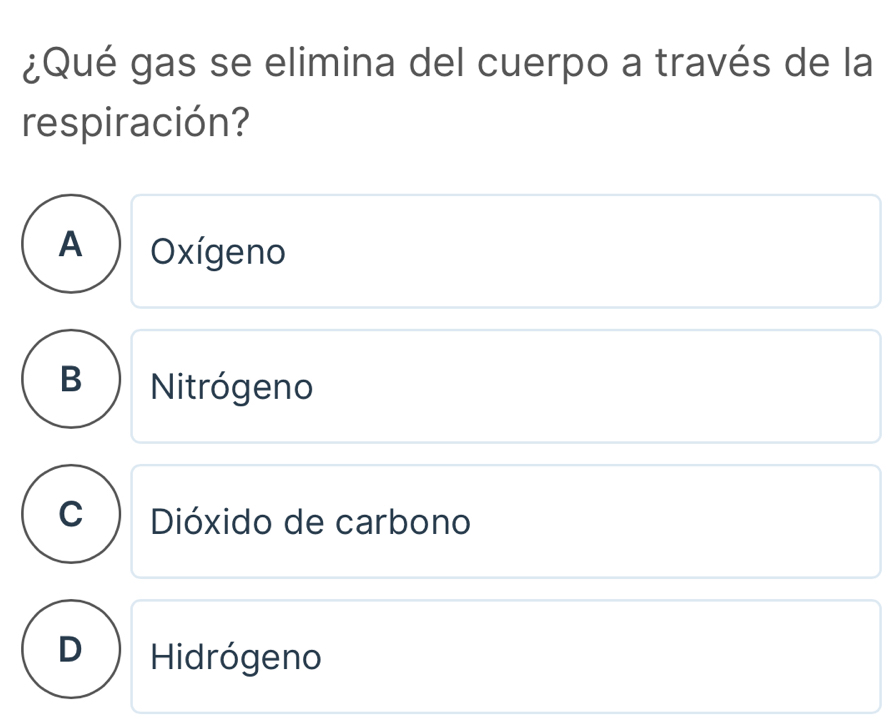
Task: Click the word Nitrógeno
Action: click(231, 388)
